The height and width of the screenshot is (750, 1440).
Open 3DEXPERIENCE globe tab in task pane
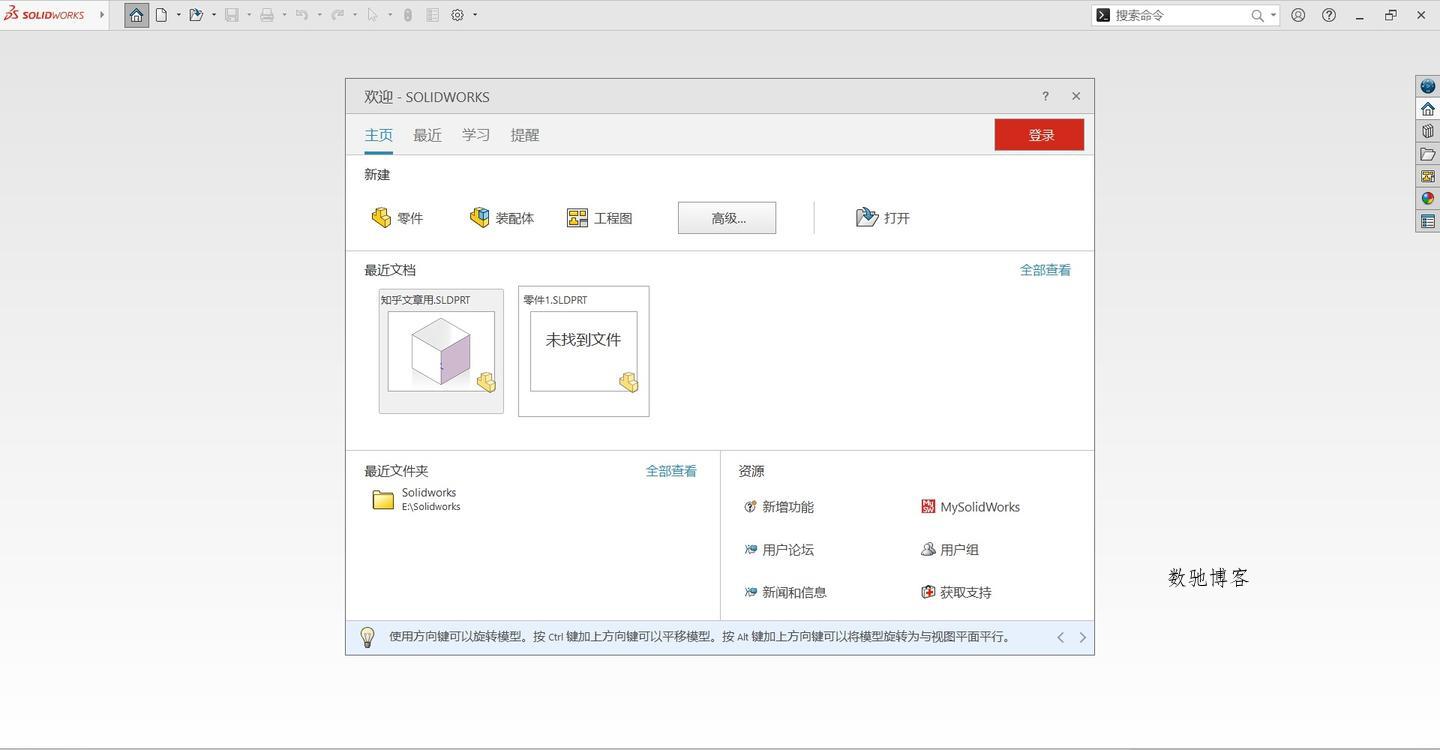pyautogui.click(x=1428, y=86)
